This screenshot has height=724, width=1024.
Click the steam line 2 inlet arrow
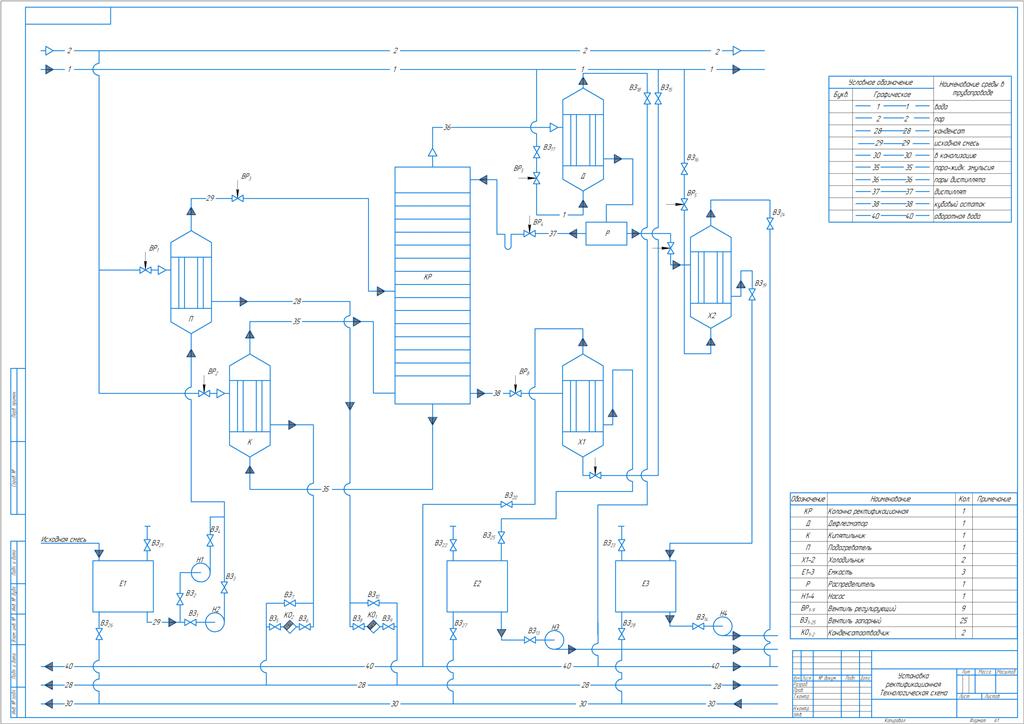[x=48, y=50]
